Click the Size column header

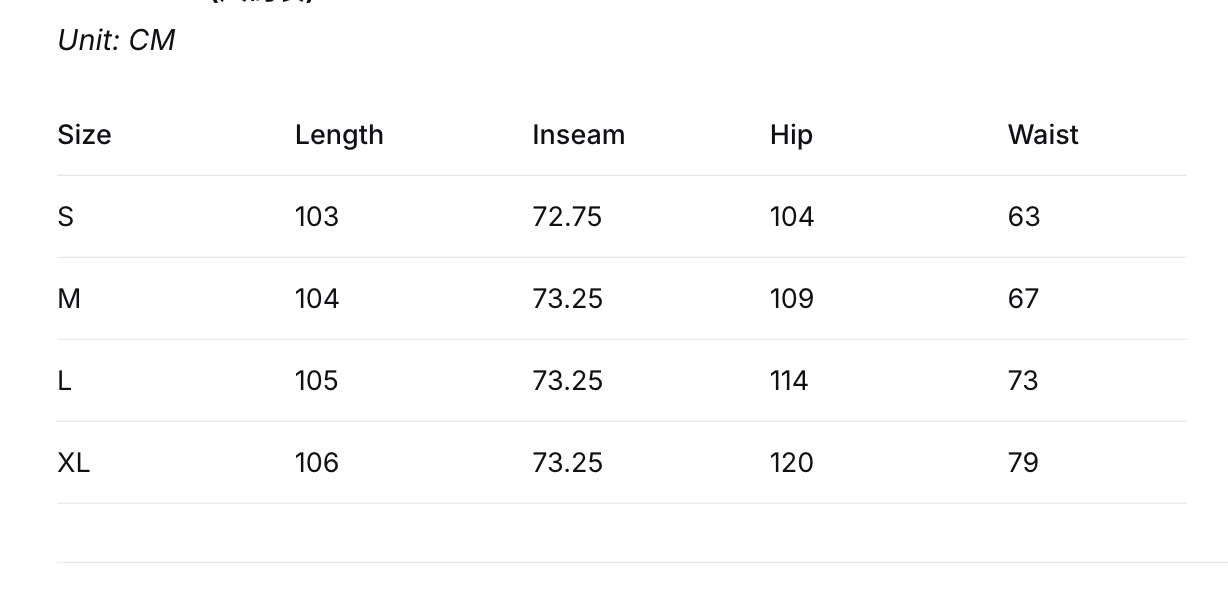point(84,135)
